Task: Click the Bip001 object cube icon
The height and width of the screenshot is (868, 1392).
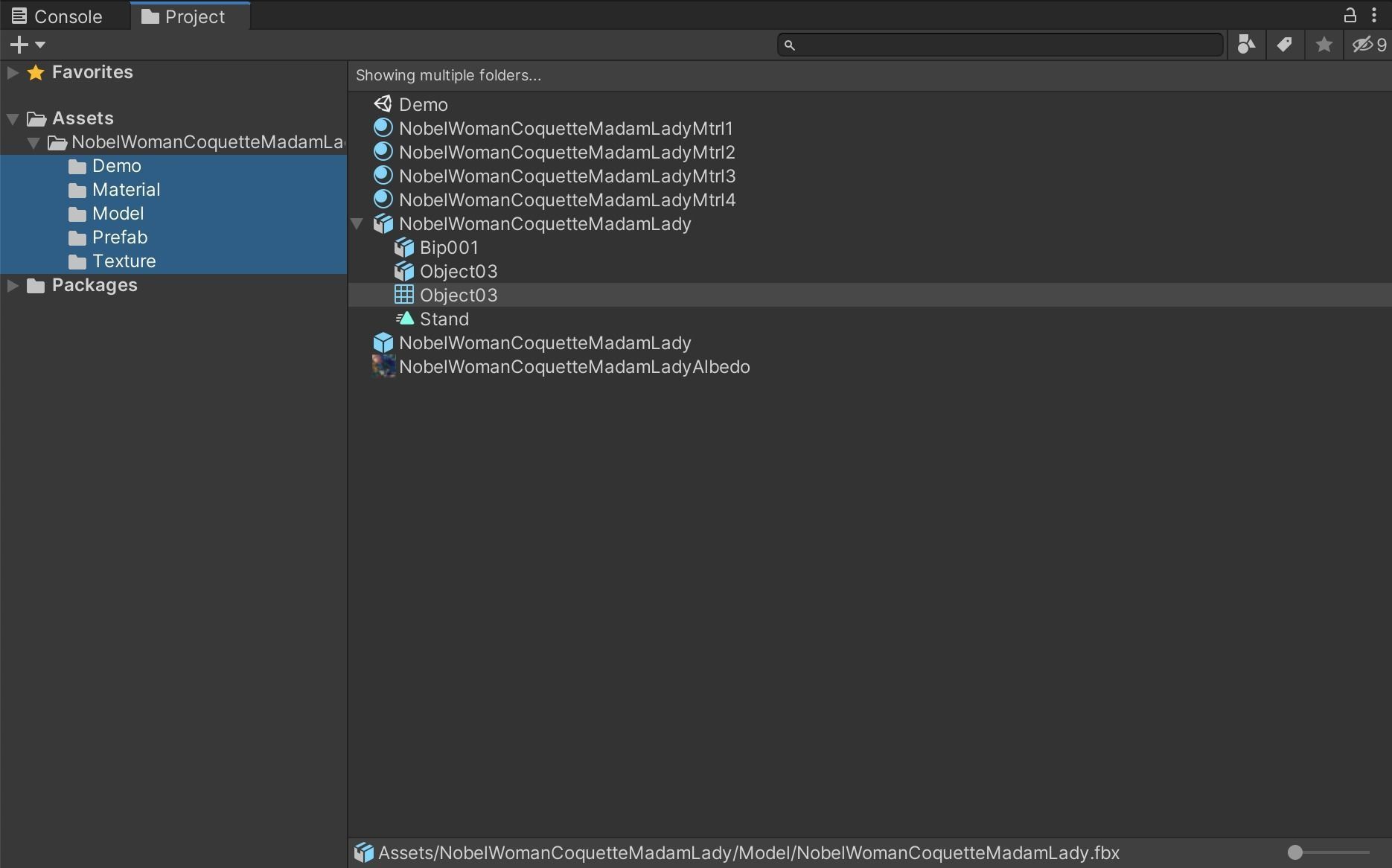Action: 403,247
